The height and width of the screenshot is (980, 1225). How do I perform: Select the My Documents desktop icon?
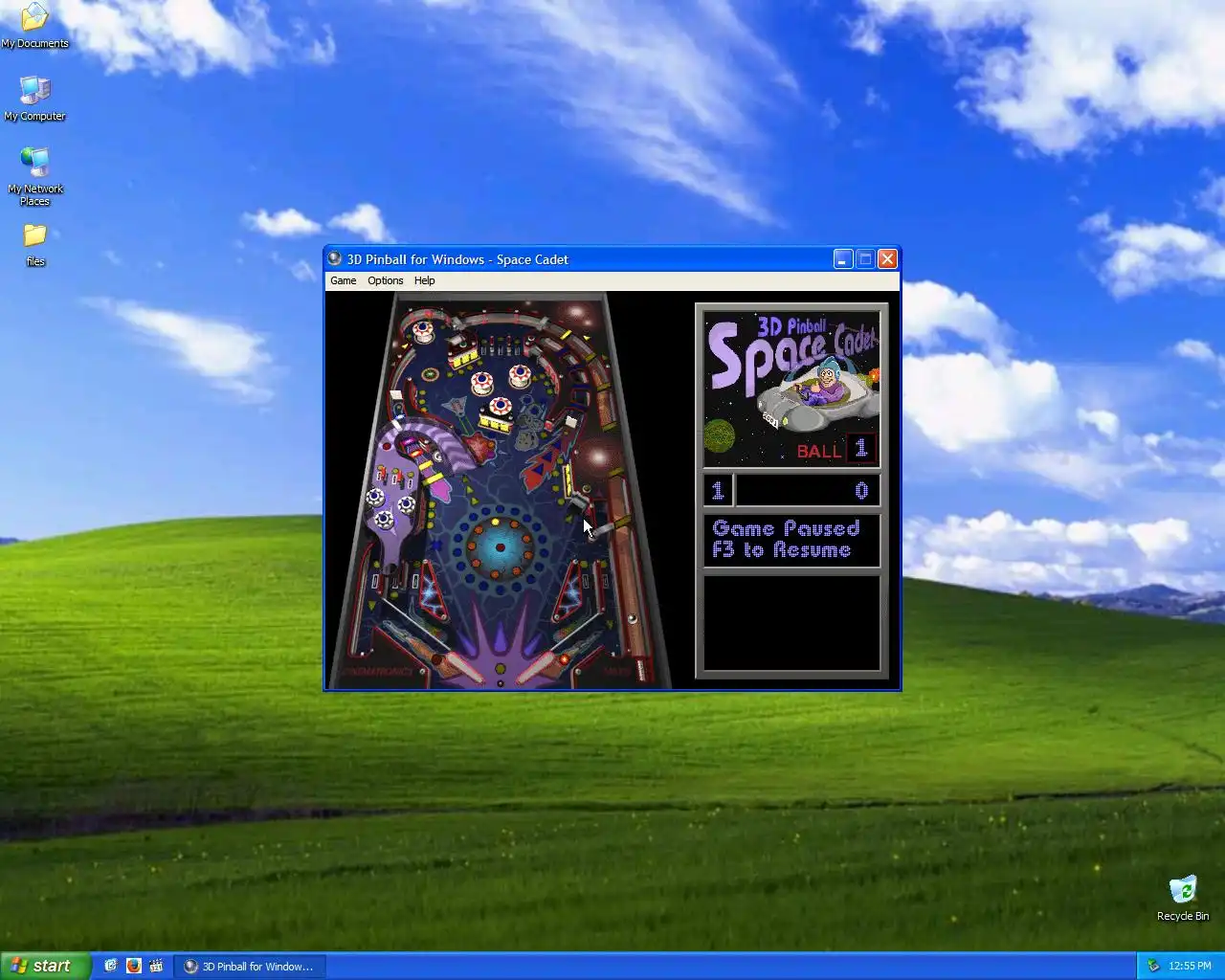click(x=34, y=25)
